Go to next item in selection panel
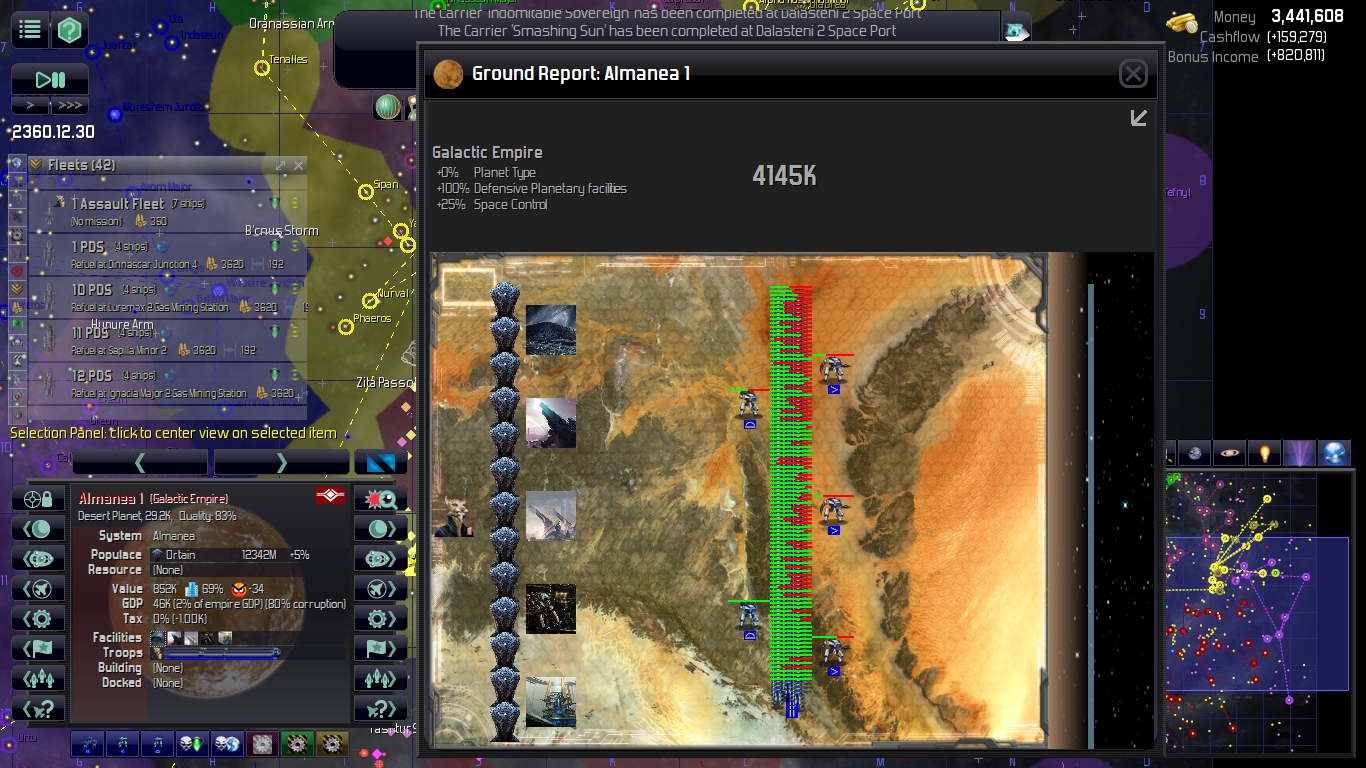Screen dimensions: 1366x768 [x=281, y=462]
